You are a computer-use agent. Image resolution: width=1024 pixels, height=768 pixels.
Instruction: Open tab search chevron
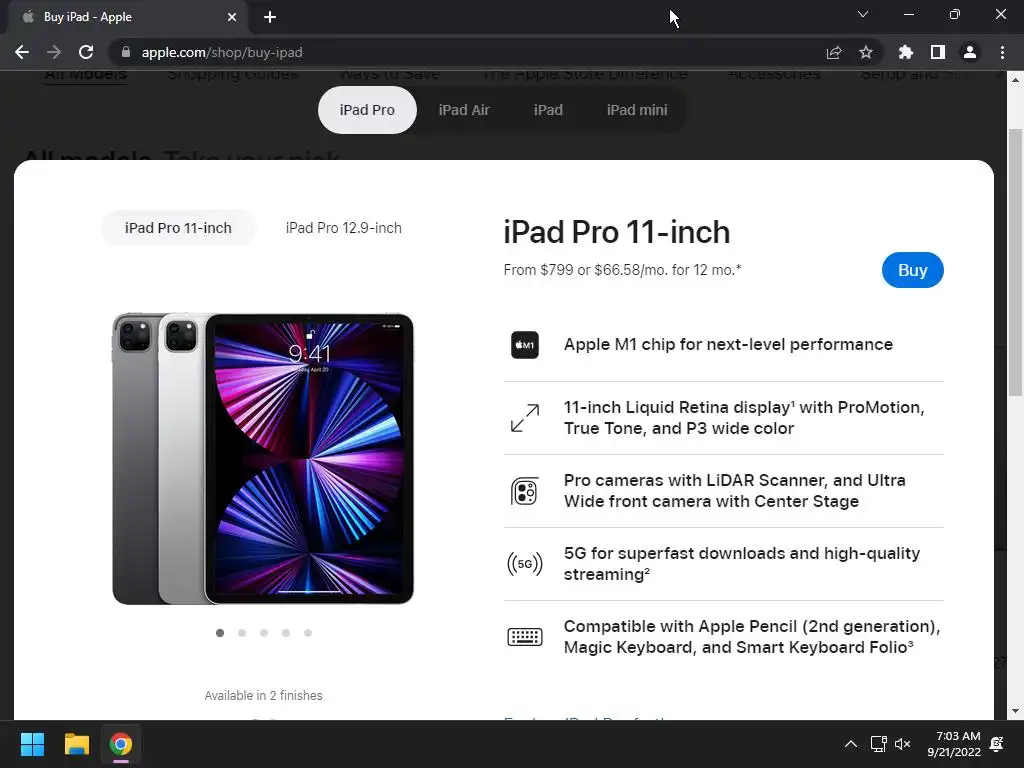pyautogui.click(x=863, y=14)
